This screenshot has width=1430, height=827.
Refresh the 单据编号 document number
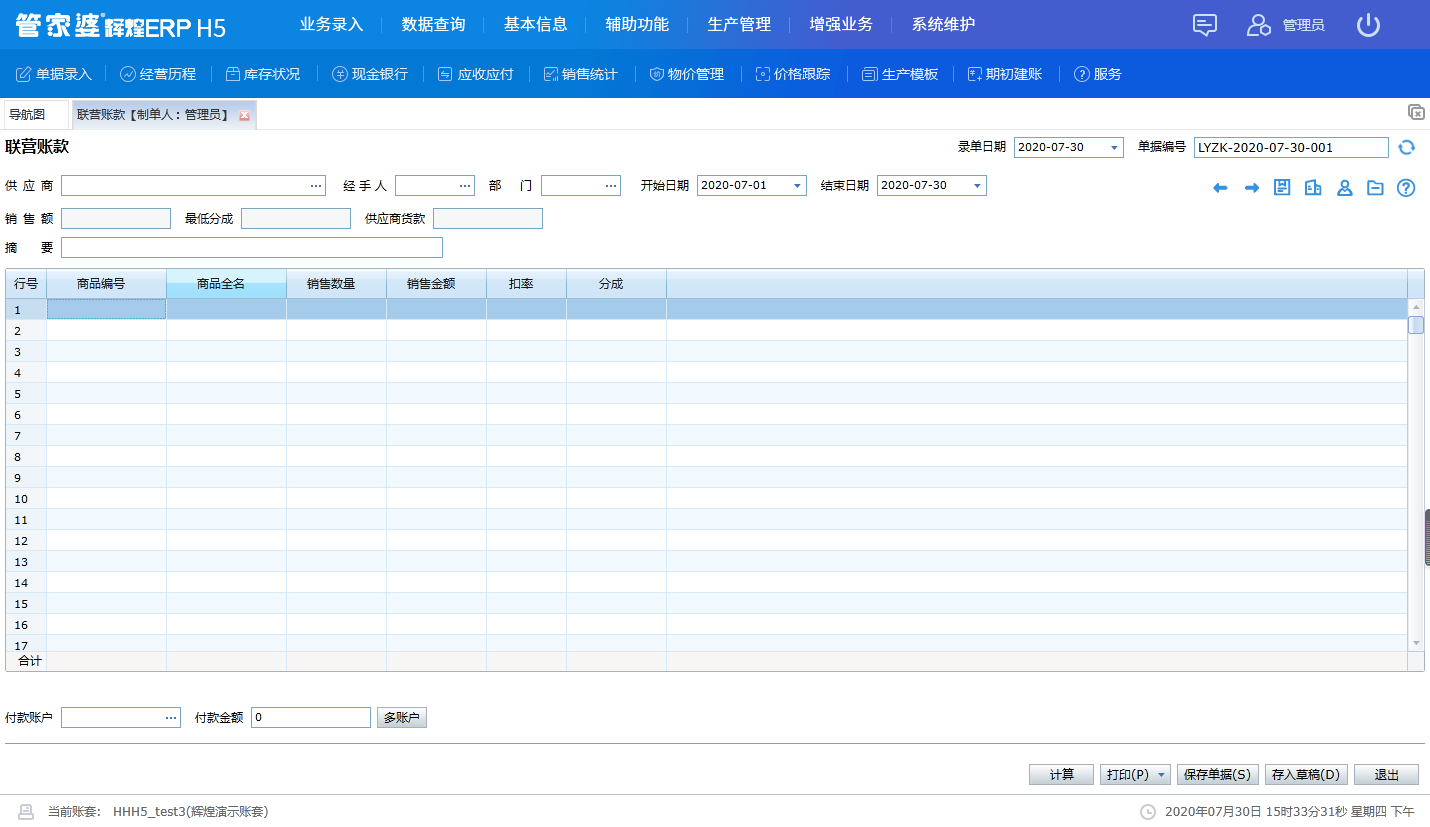coord(1407,147)
